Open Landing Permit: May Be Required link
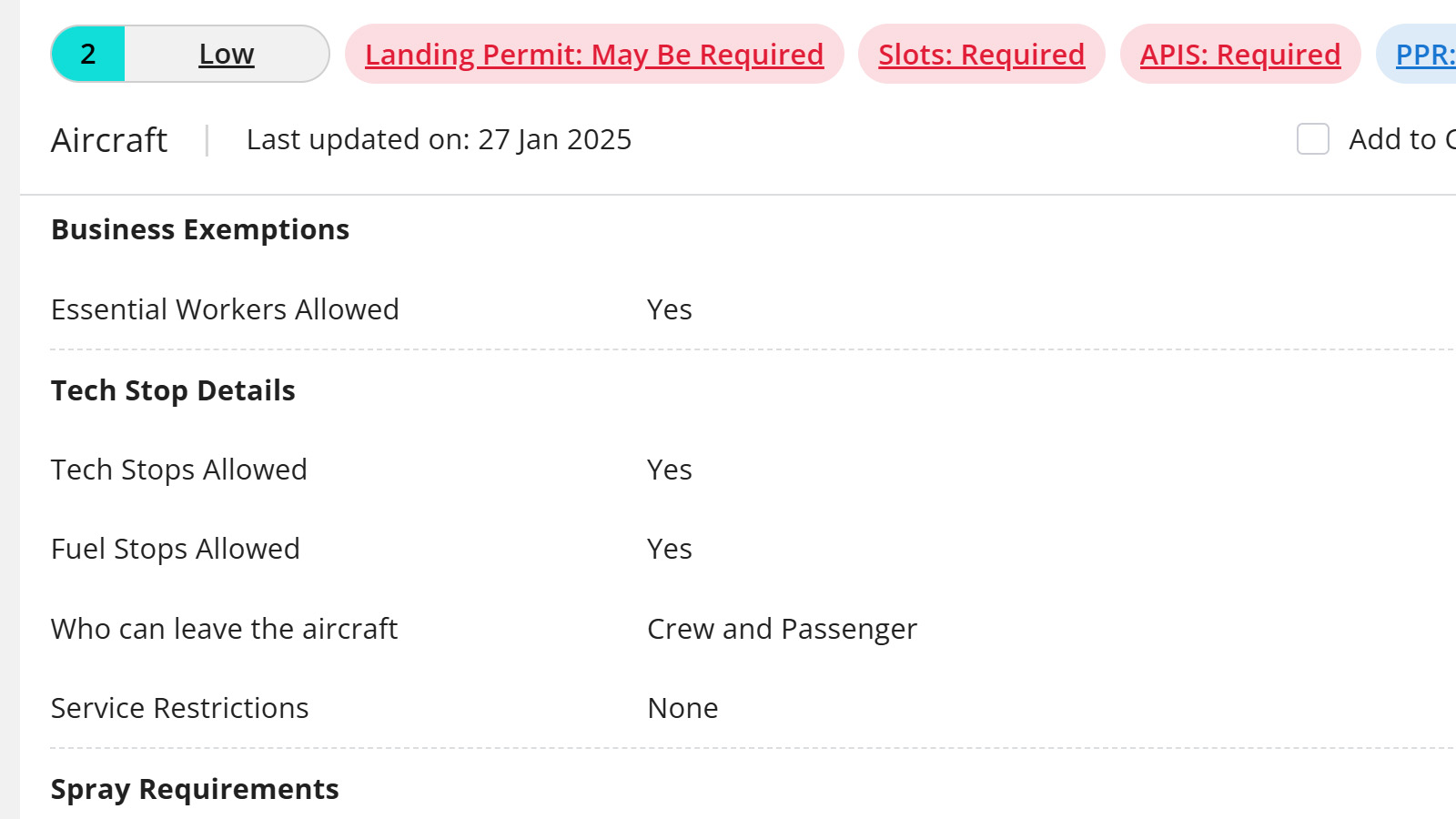This screenshot has width=1456, height=819. tap(594, 55)
